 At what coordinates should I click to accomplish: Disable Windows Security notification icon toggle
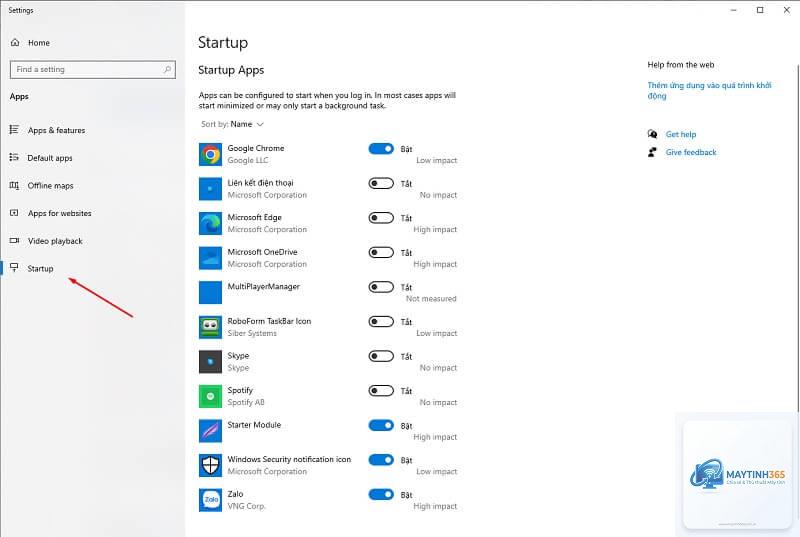coord(381,460)
